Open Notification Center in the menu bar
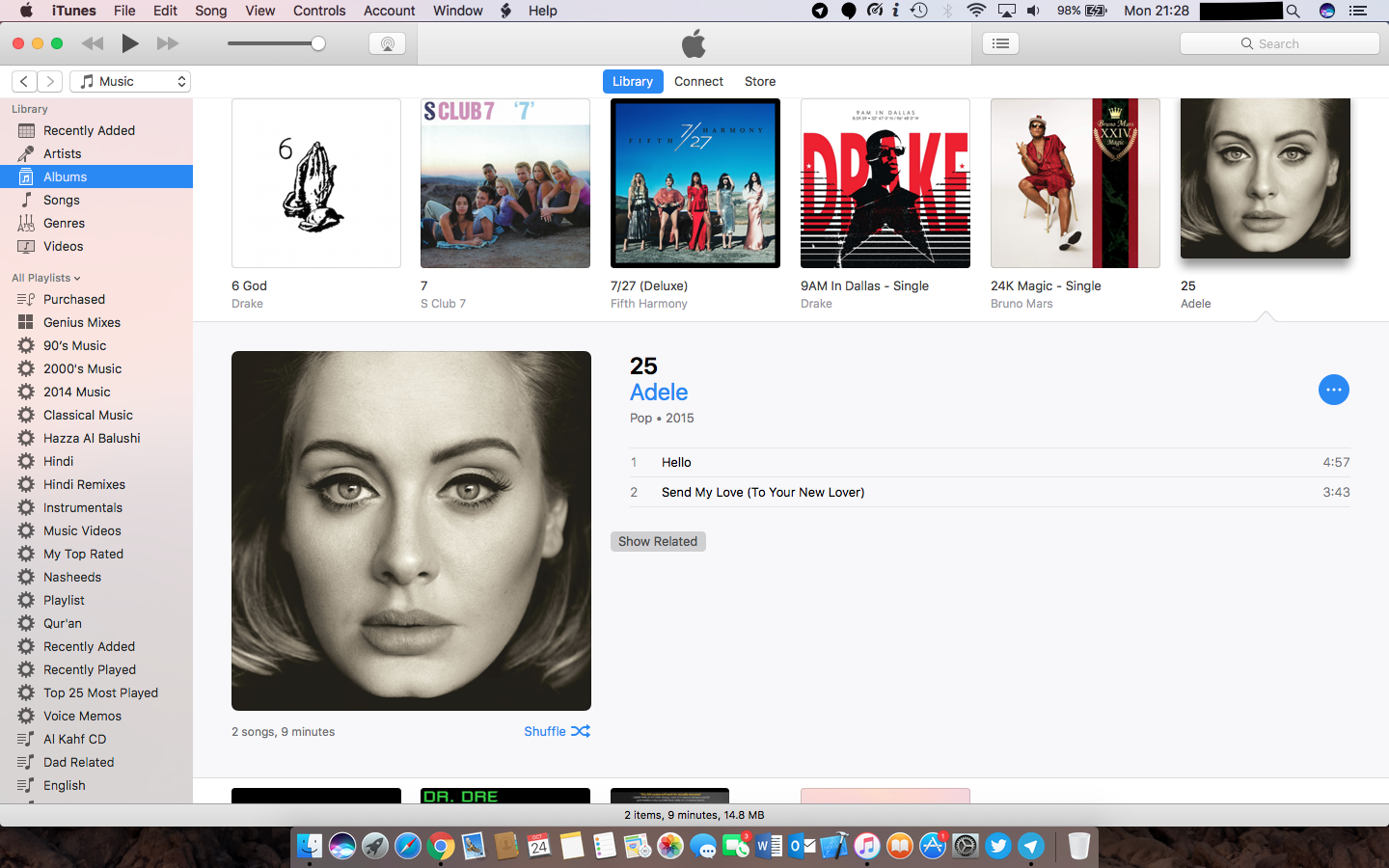The width and height of the screenshot is (1389, 868). (x=1358, y=11)
